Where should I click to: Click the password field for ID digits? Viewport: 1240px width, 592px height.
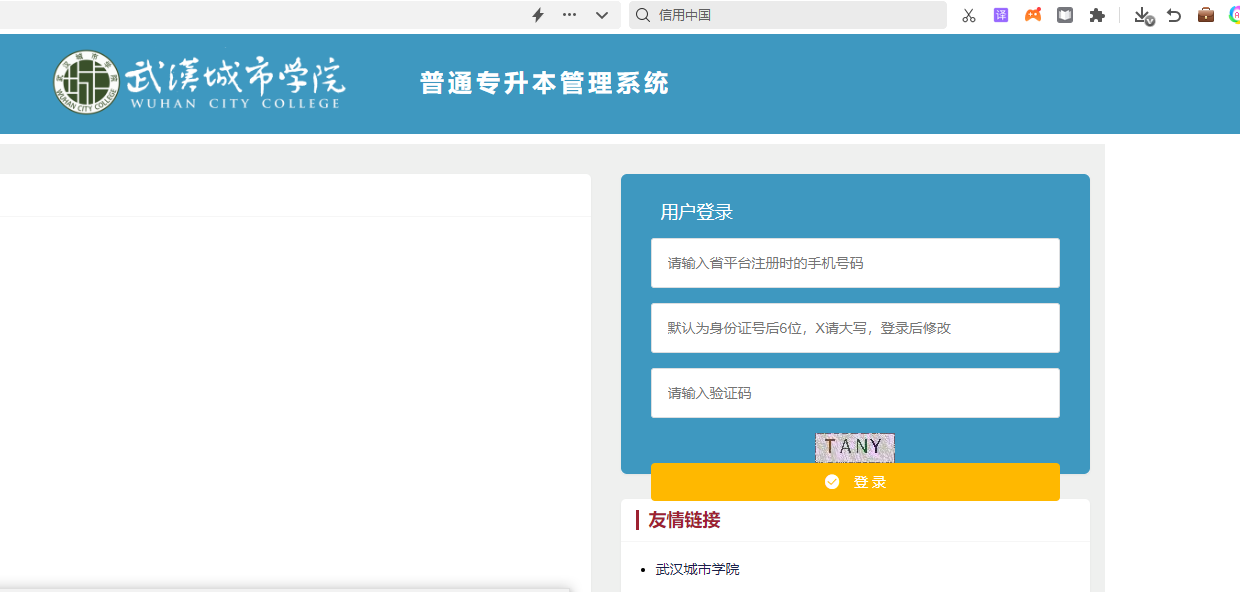855,328
